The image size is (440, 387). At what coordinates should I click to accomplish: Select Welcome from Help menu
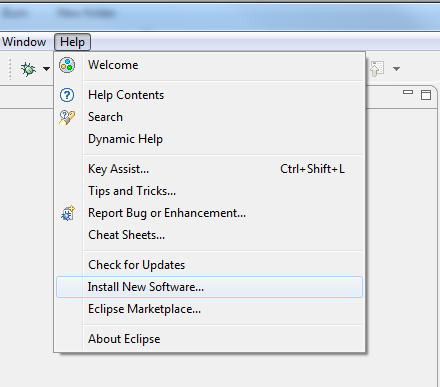coord(209,65)
